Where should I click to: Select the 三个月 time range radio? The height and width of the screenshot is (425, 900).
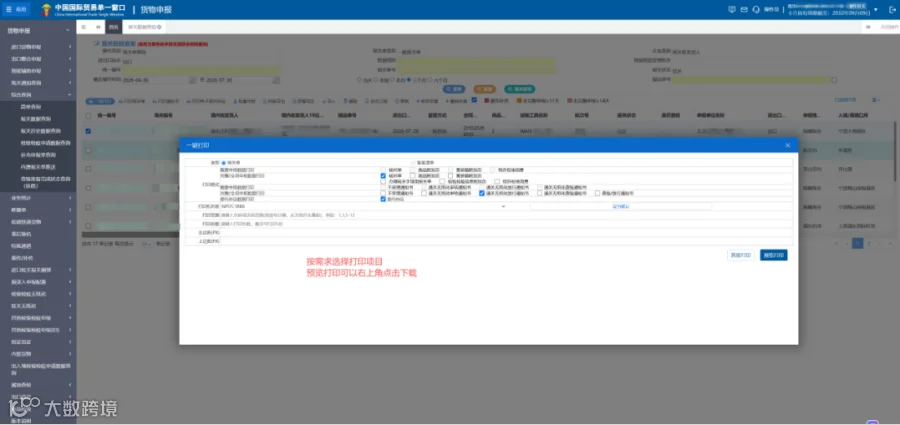(x=409, y=80)
